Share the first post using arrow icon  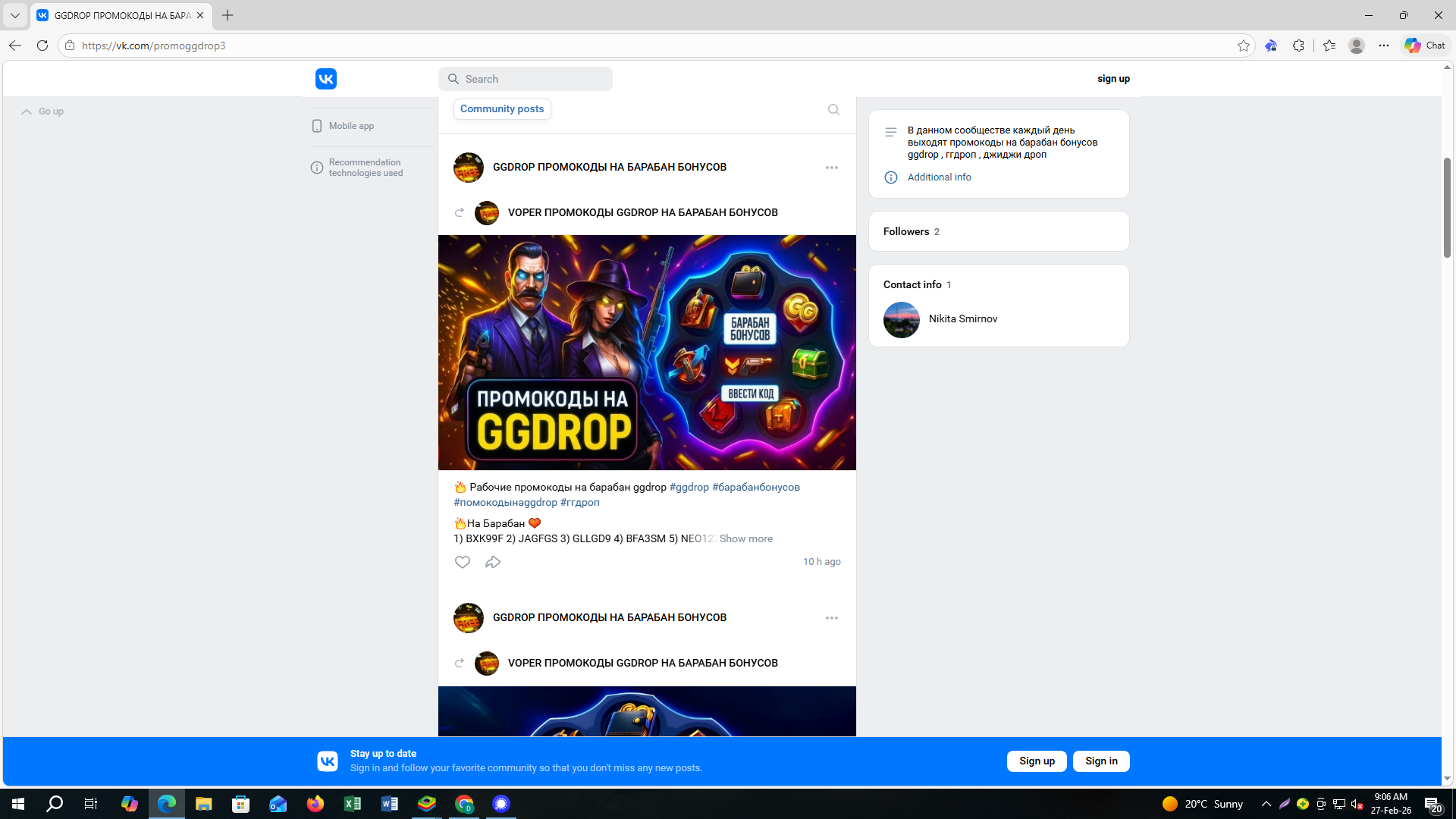click(x=493, y=562)
